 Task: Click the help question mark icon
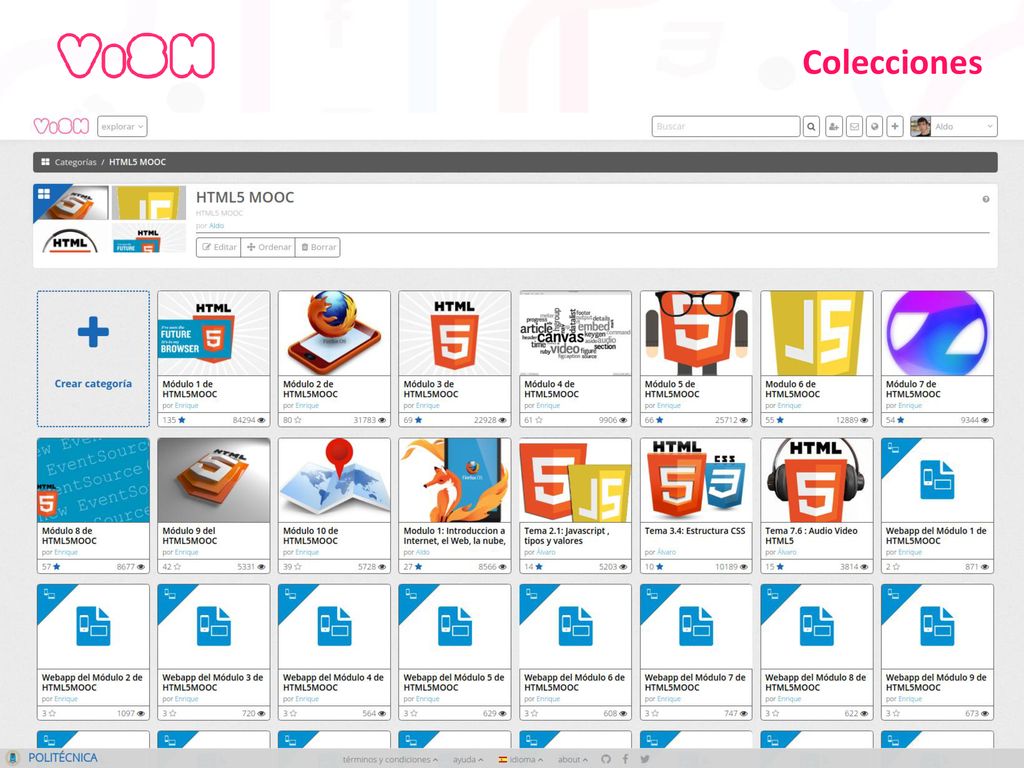pyautogui.click(x=986, y=199)
